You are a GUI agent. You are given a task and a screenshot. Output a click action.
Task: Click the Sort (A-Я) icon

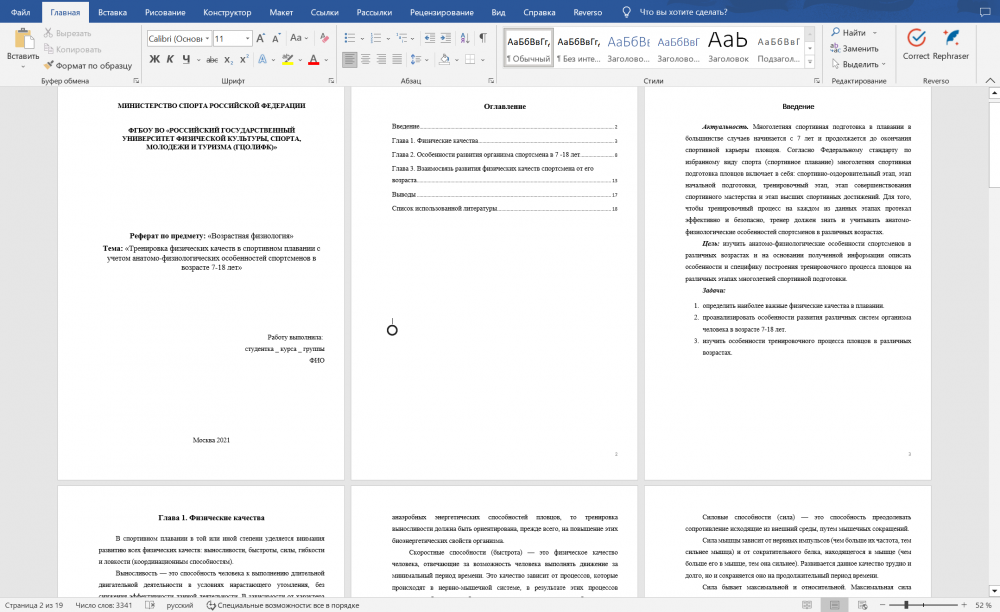tap(465, 38)
